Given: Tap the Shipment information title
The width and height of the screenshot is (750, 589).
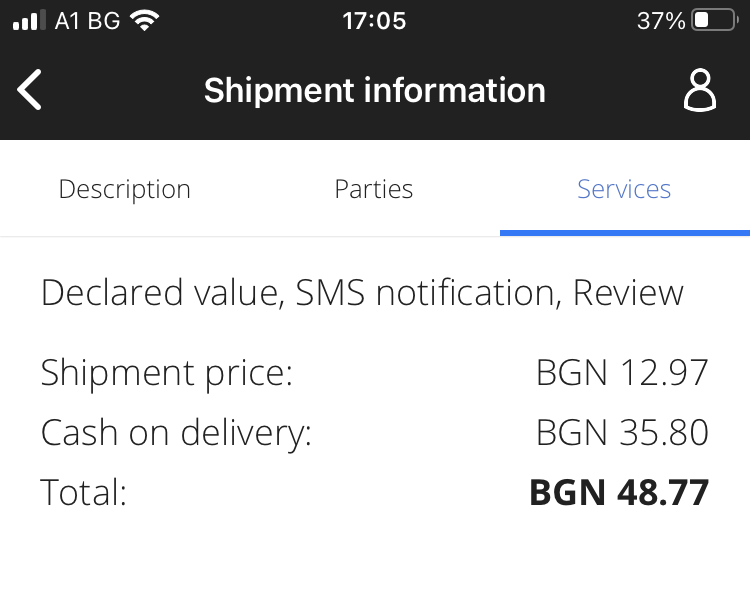Looking at the screenshot, I should pyautogui.click(x=375, y=90).
